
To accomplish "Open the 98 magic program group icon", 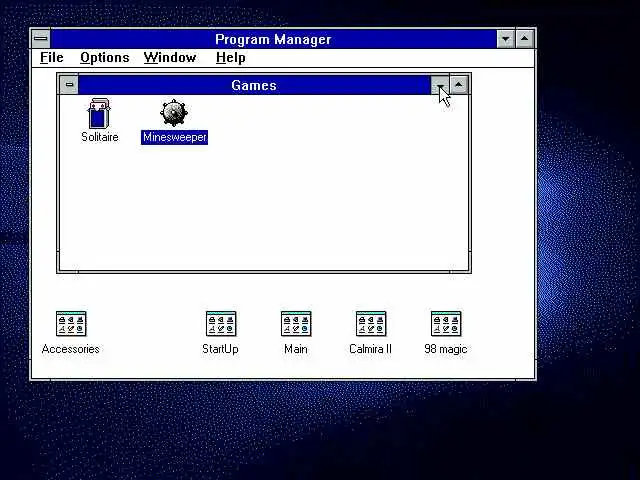I will pos(446,324).
